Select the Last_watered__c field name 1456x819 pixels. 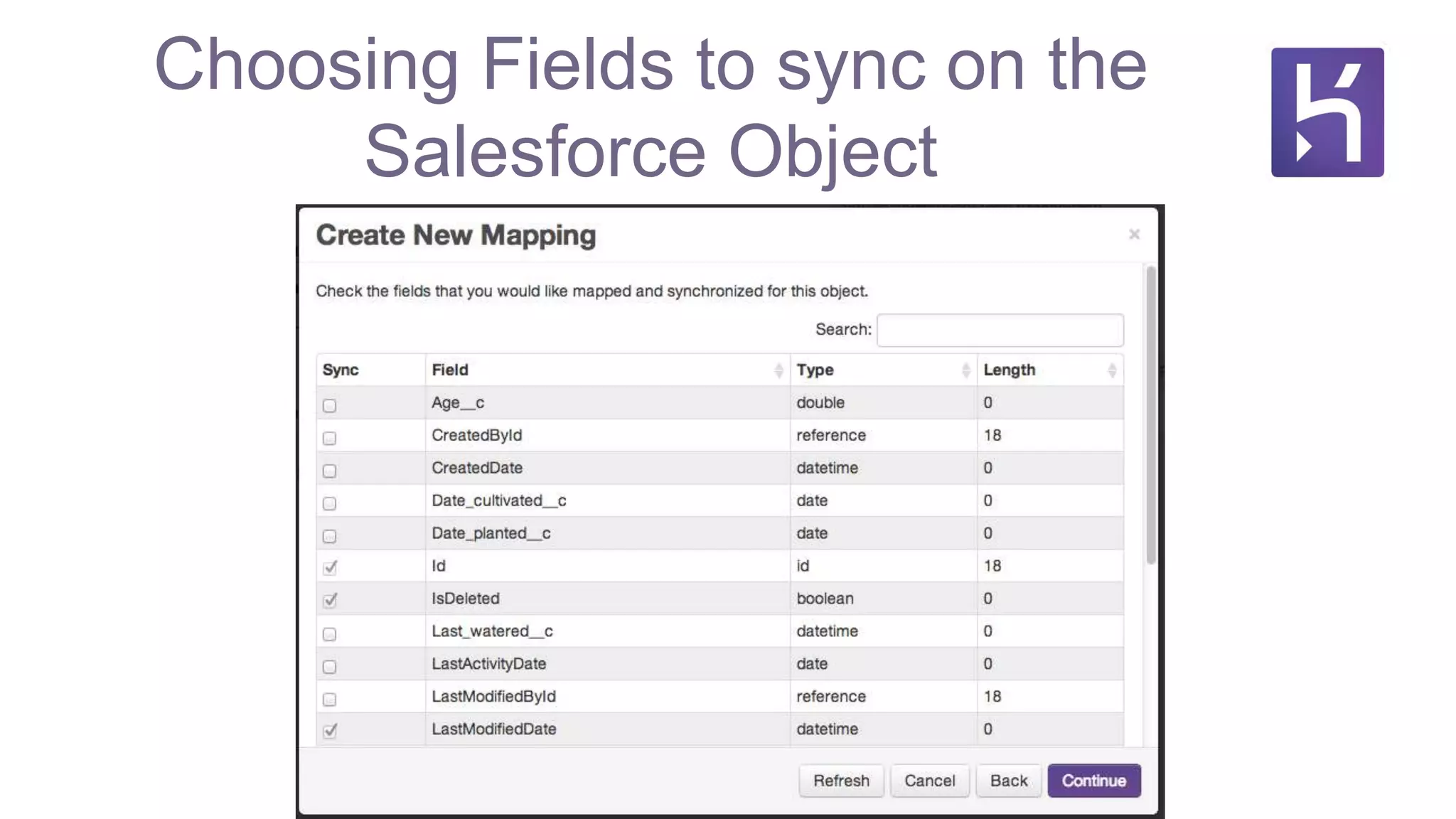click(x=492, y=631)
